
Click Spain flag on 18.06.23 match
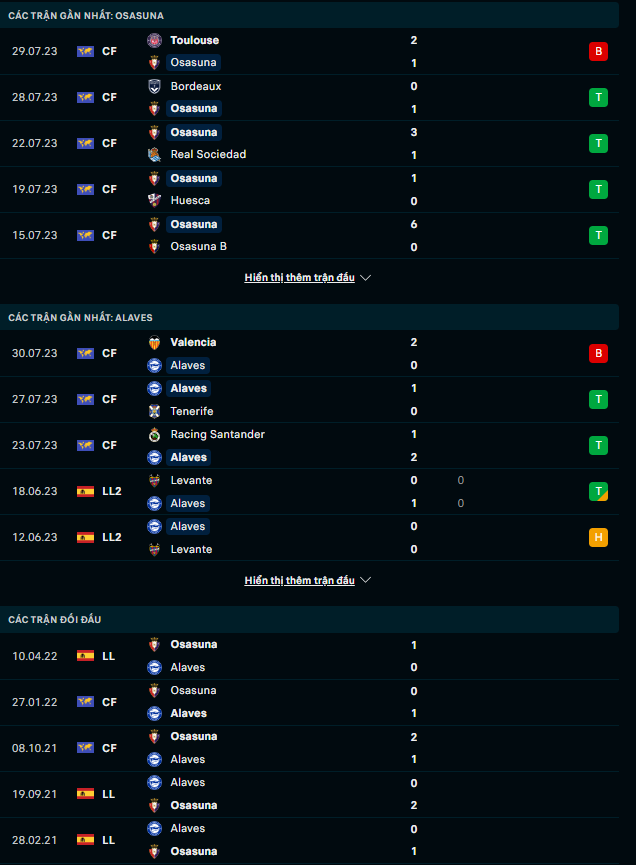coord(85,491)
